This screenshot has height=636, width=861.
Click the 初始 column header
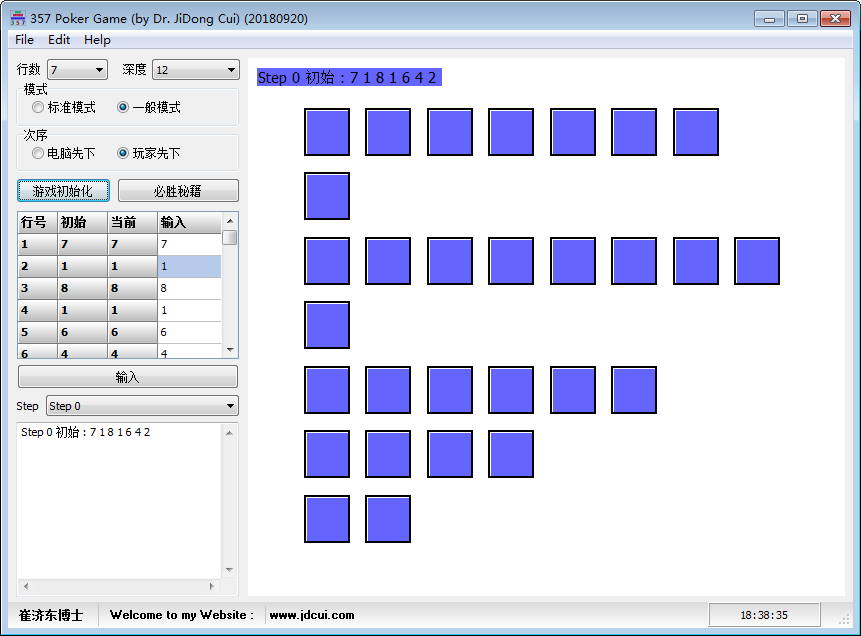coord(82,222)
